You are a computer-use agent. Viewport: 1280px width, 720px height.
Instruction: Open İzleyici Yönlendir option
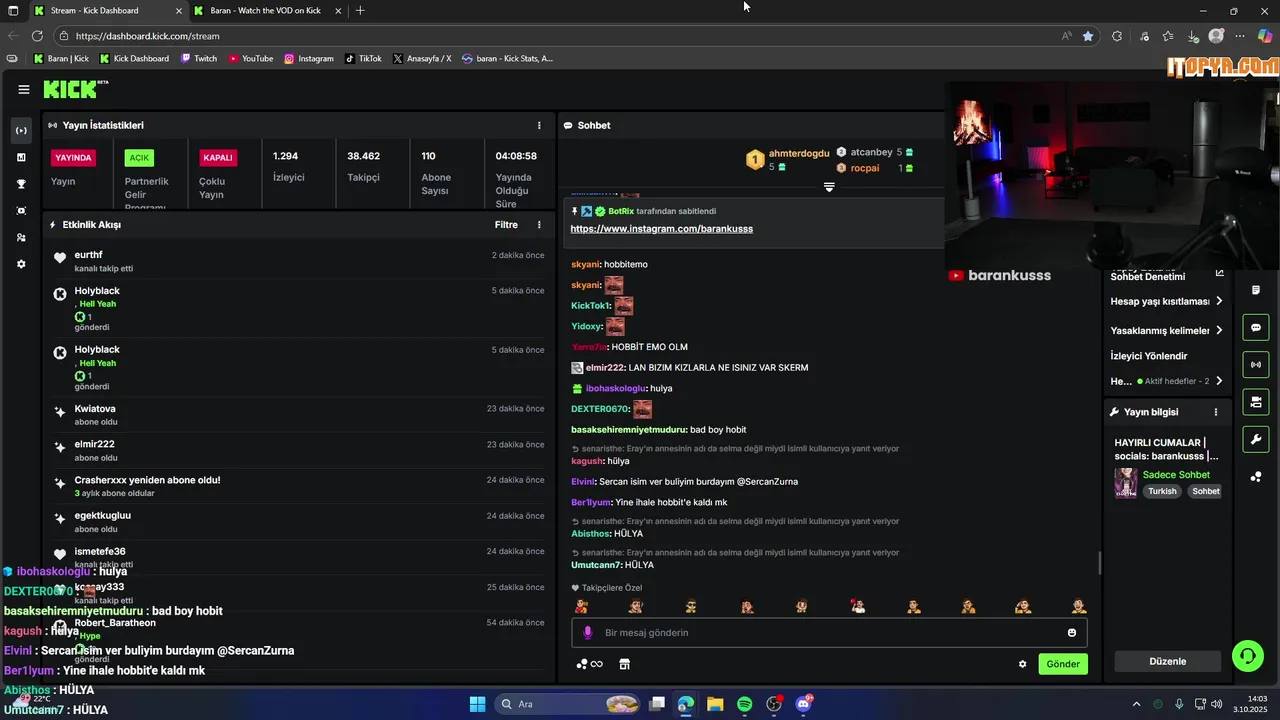point(1149,356)
